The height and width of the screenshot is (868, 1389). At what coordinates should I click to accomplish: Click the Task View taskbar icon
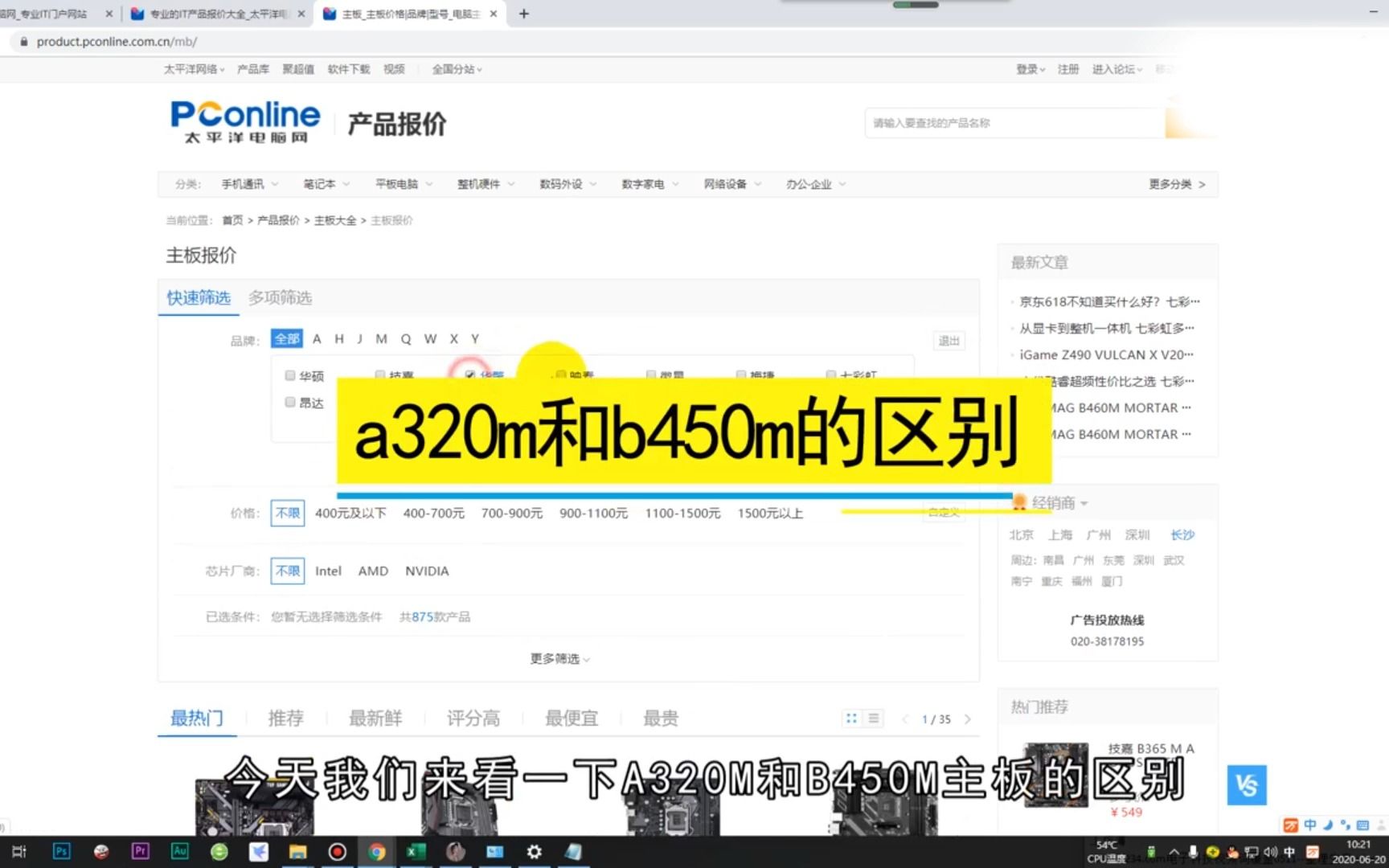coord(20,851)
